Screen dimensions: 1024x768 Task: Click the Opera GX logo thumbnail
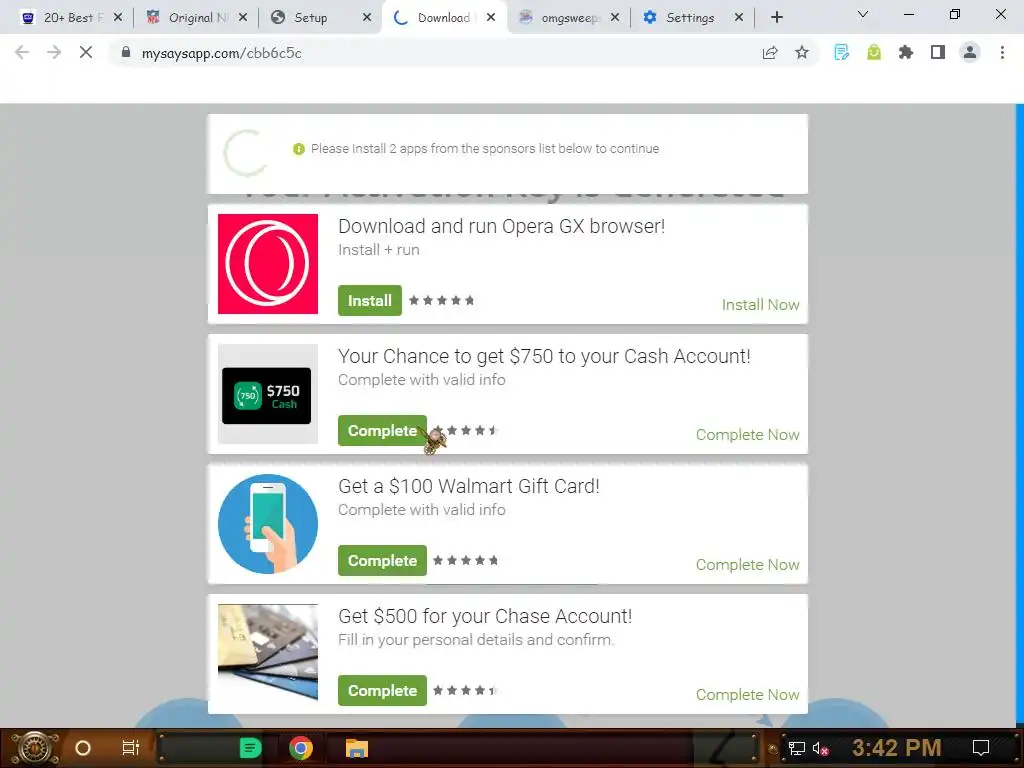(268, 264)
